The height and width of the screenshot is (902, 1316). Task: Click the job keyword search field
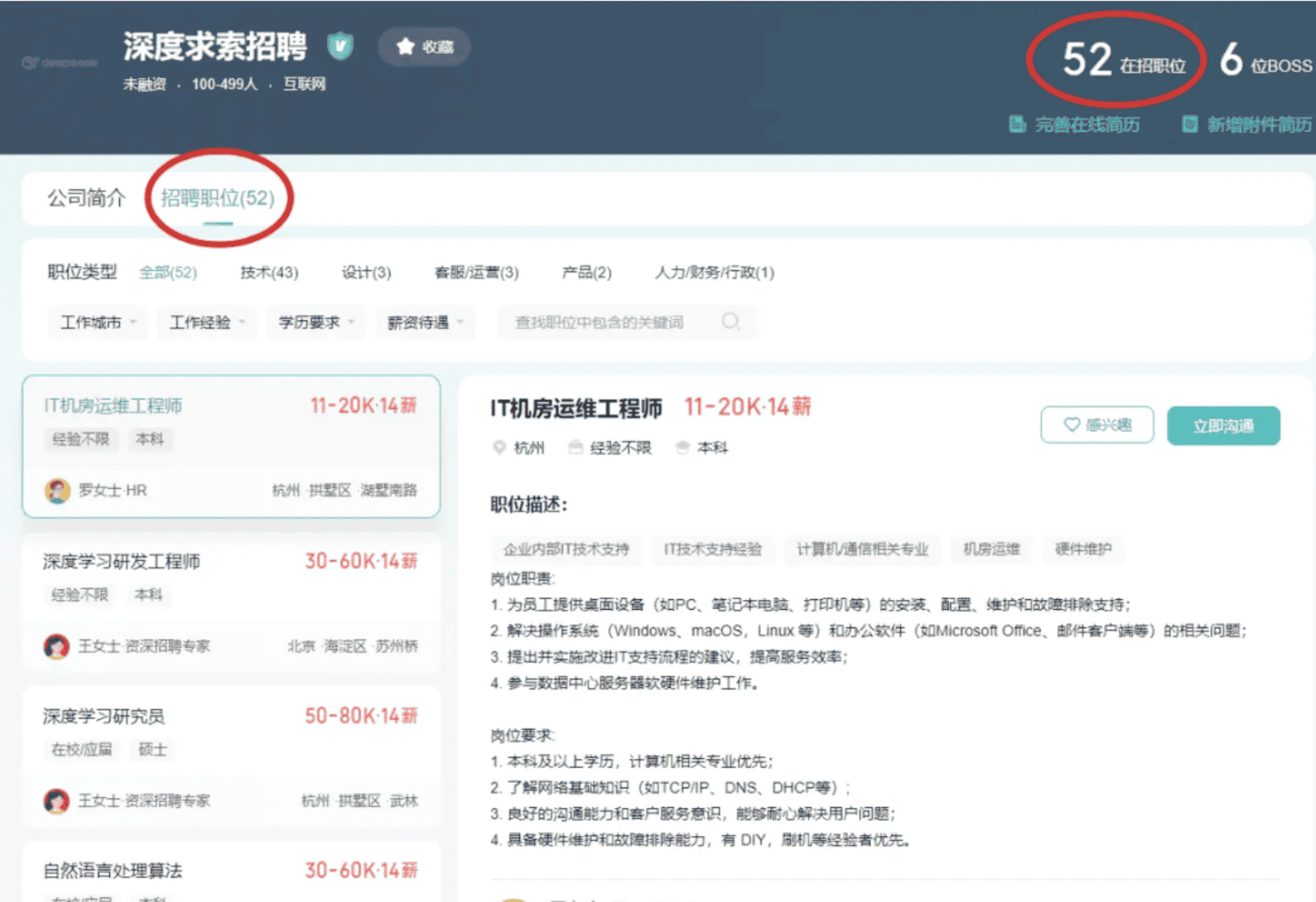point(627,322)
